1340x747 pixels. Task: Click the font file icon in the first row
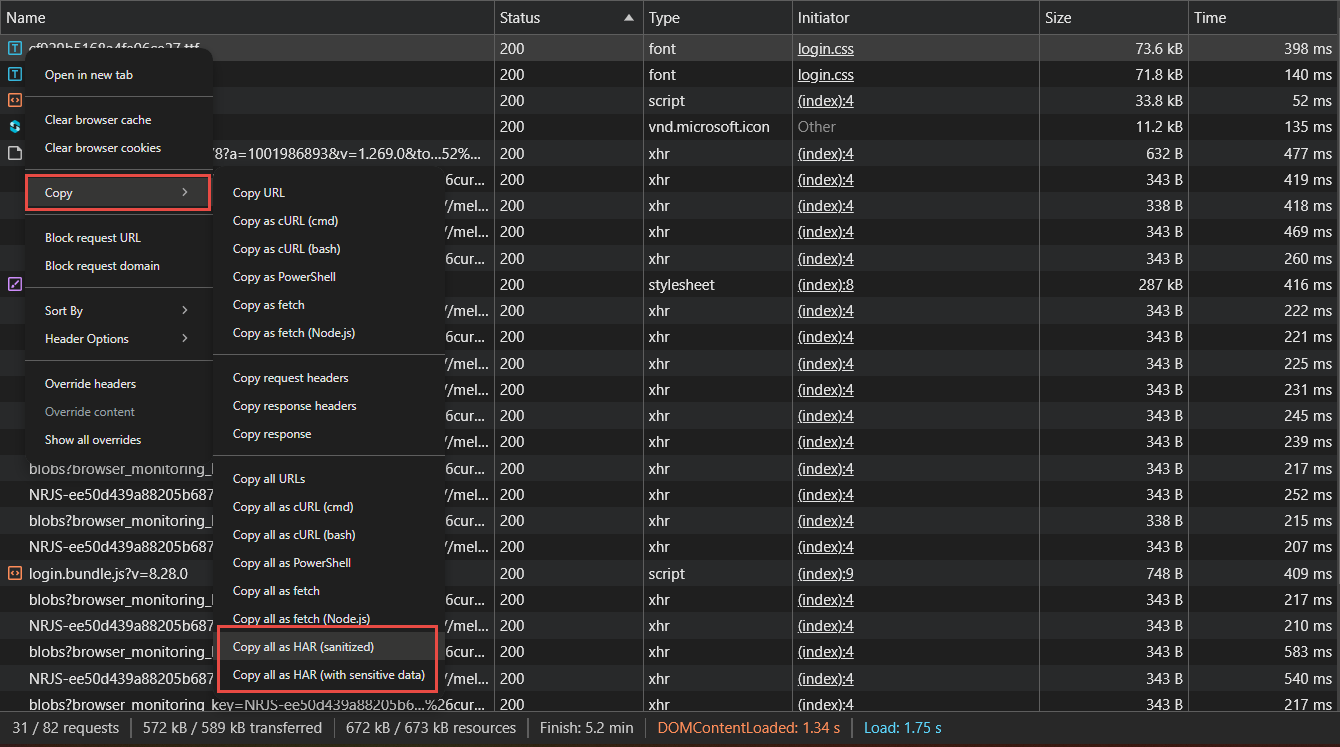point(15,48)
